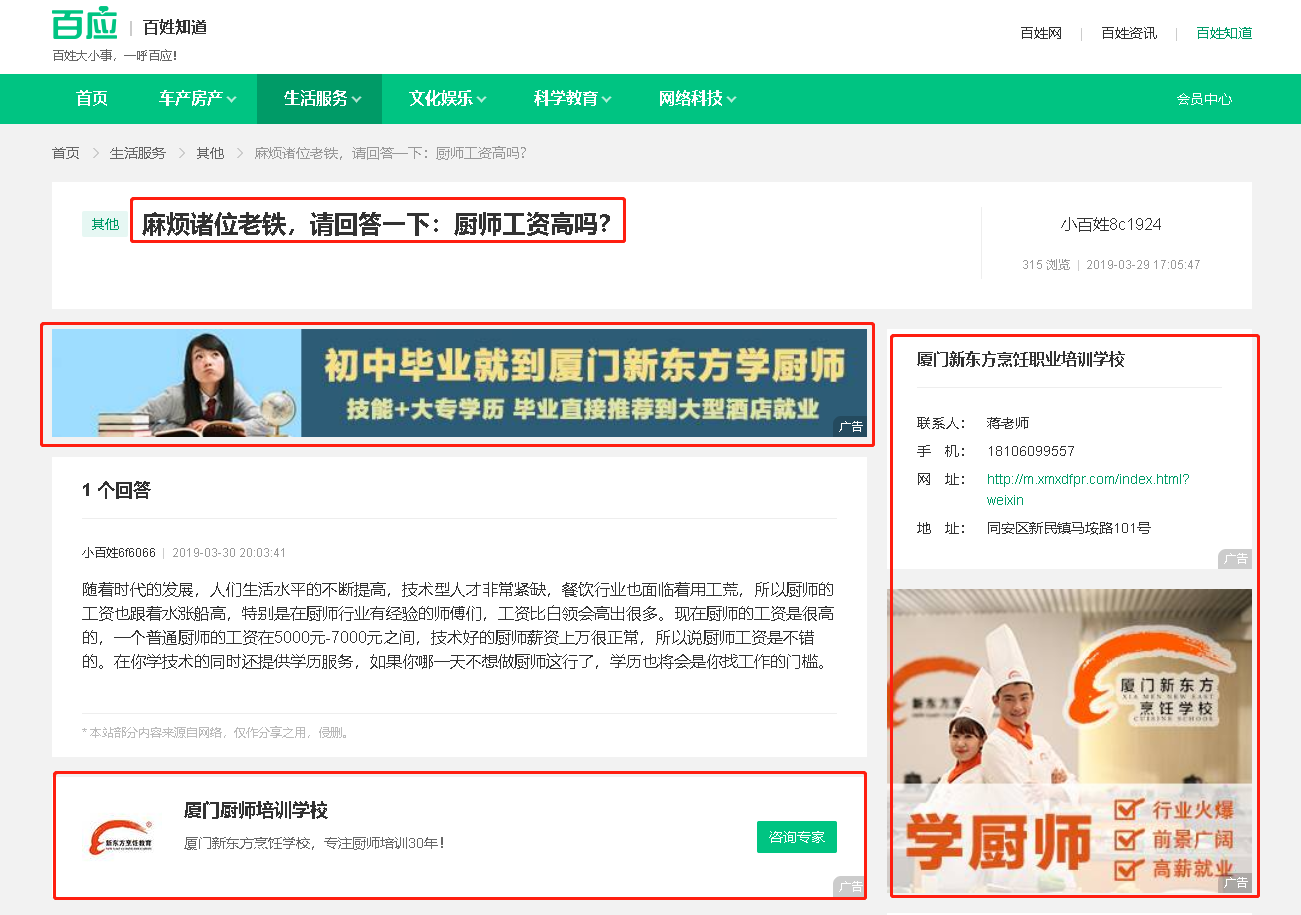Expand the 科学教育 menu
The image size is (1301, 915).
coord(571,99)
